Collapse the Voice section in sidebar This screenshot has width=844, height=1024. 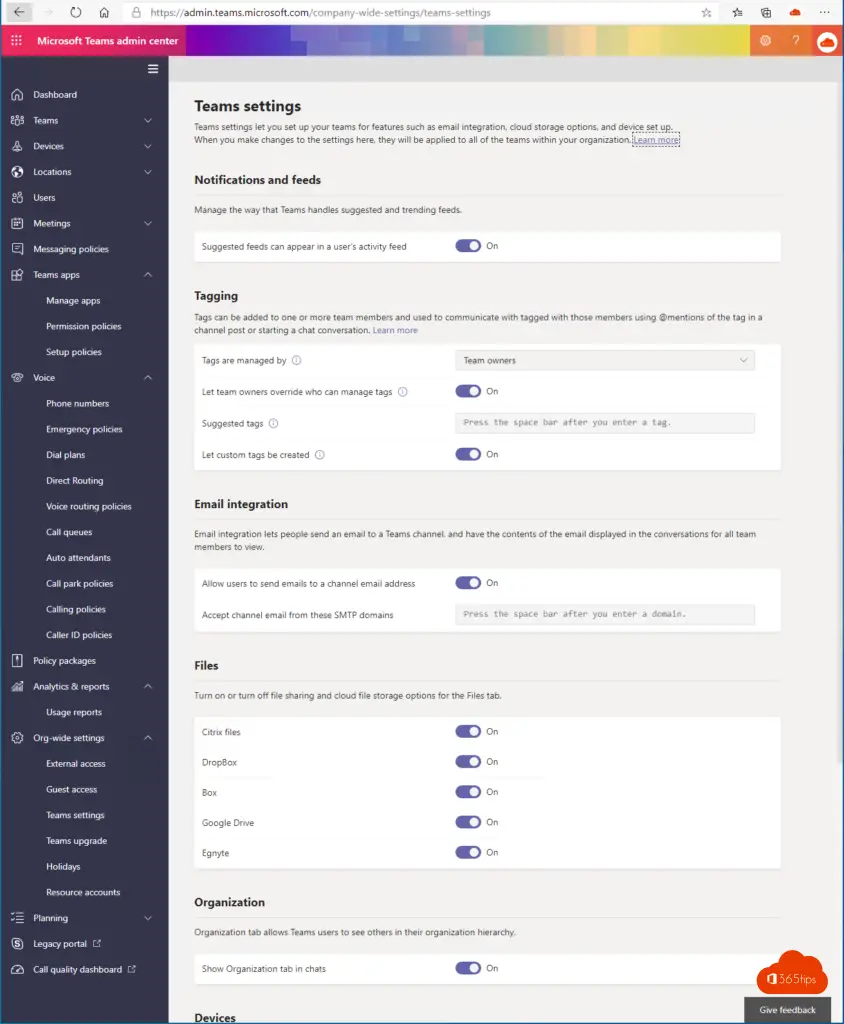click(x=148, y=378)
